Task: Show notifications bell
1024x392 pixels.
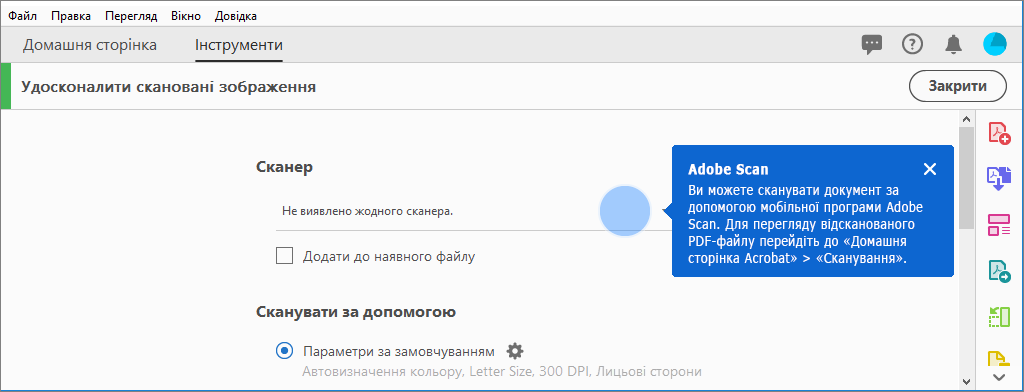Action: (953, 44)
